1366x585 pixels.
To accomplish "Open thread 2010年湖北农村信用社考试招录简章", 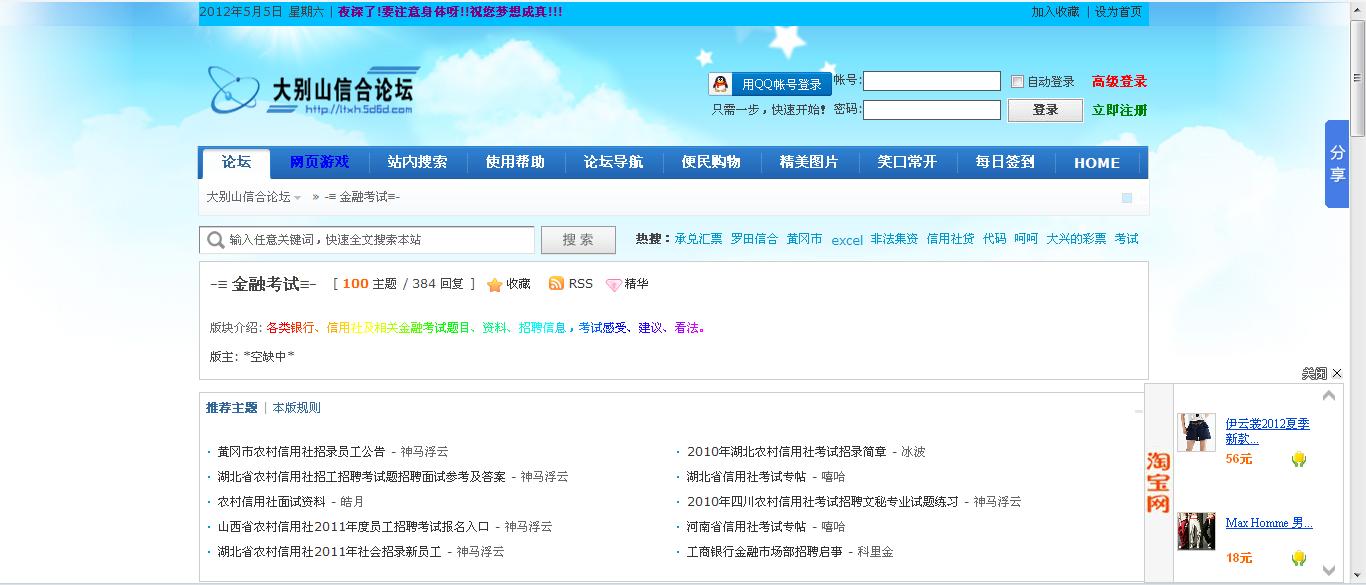I will pyautogui.click(x=786, y=452).
